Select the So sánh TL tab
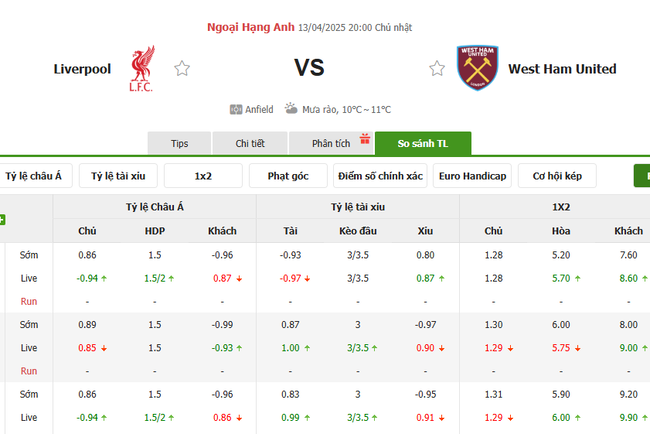This screenshot has height=434, width=650. click(x=423, y=144)
